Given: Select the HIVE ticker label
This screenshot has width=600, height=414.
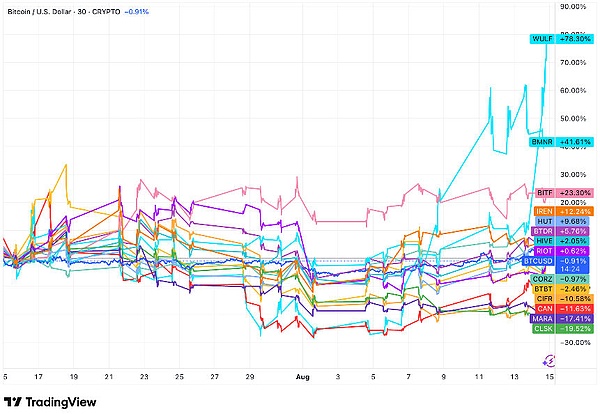Looking at the screenshot, I should pos(544,241).
